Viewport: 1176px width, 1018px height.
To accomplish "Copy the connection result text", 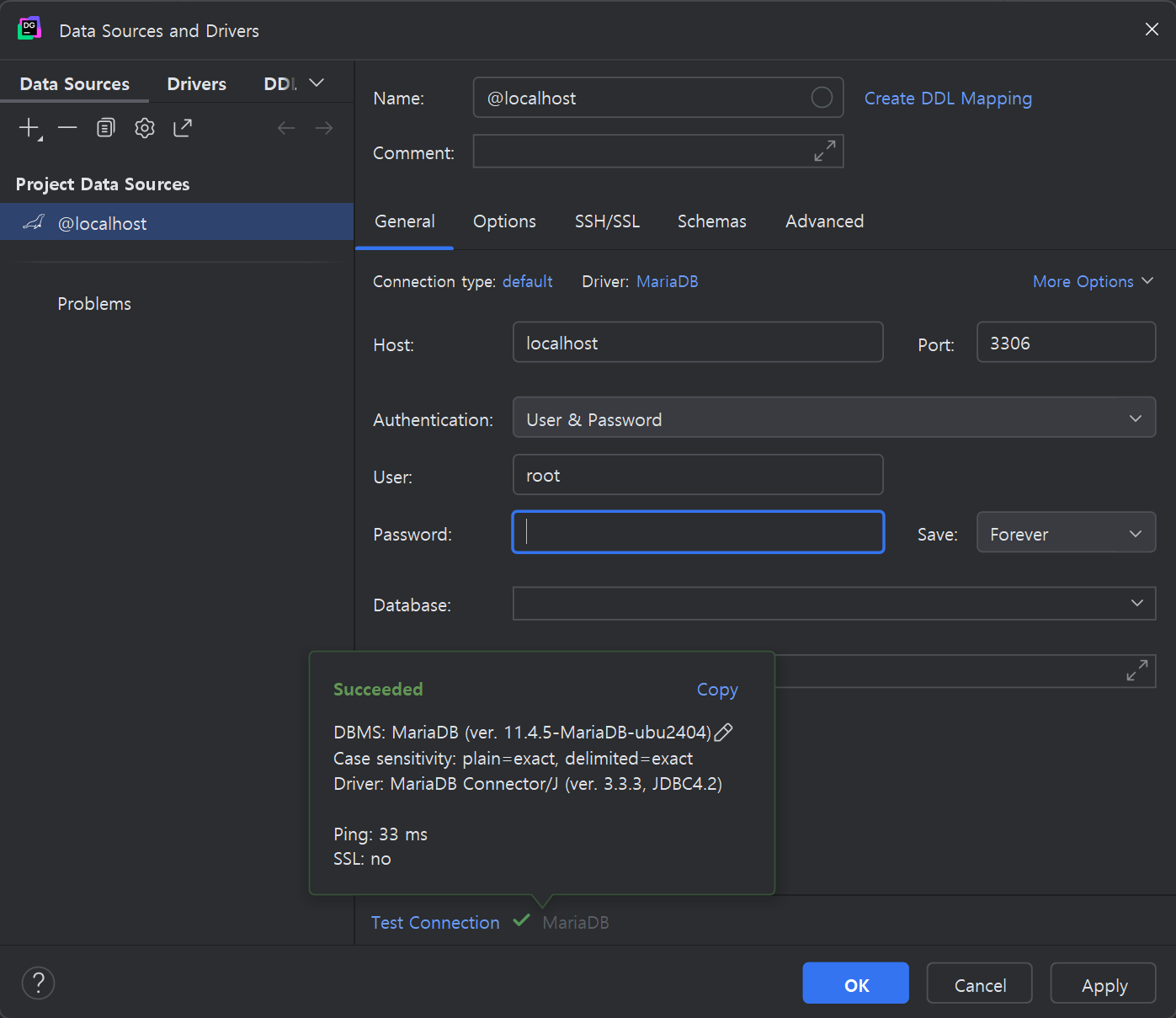I will [717, 690].
